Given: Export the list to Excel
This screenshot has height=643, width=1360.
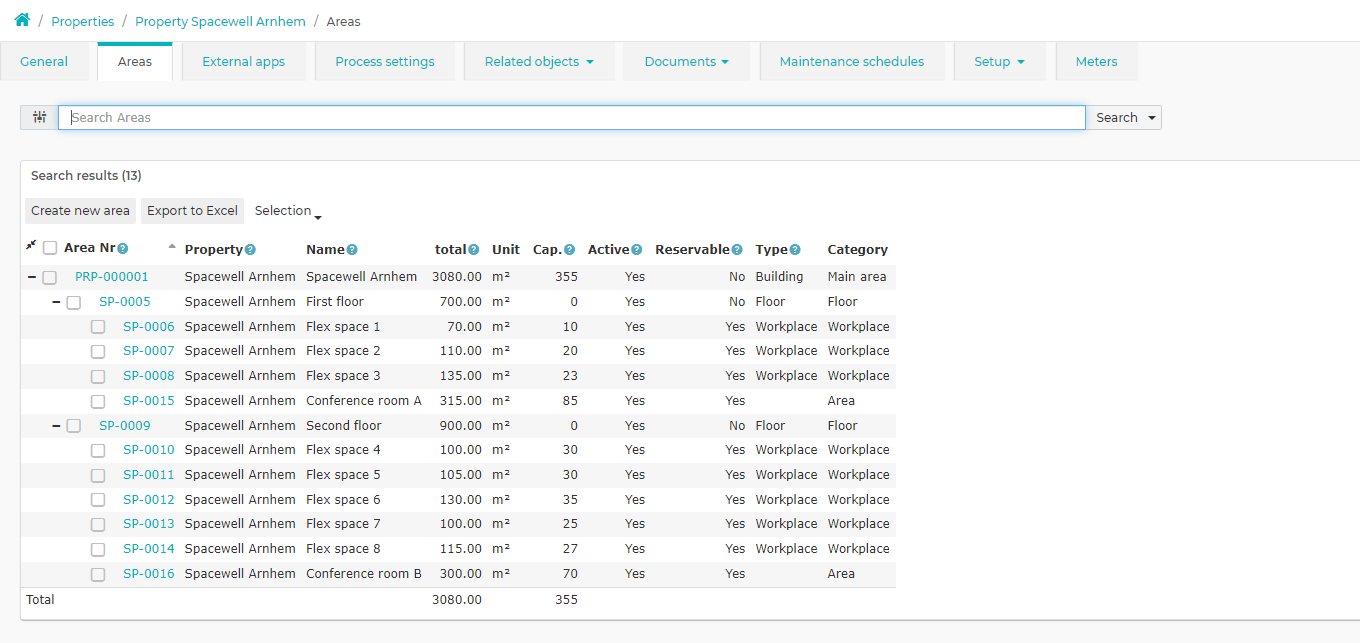Looking at the screenshot, I should point(192,211).
